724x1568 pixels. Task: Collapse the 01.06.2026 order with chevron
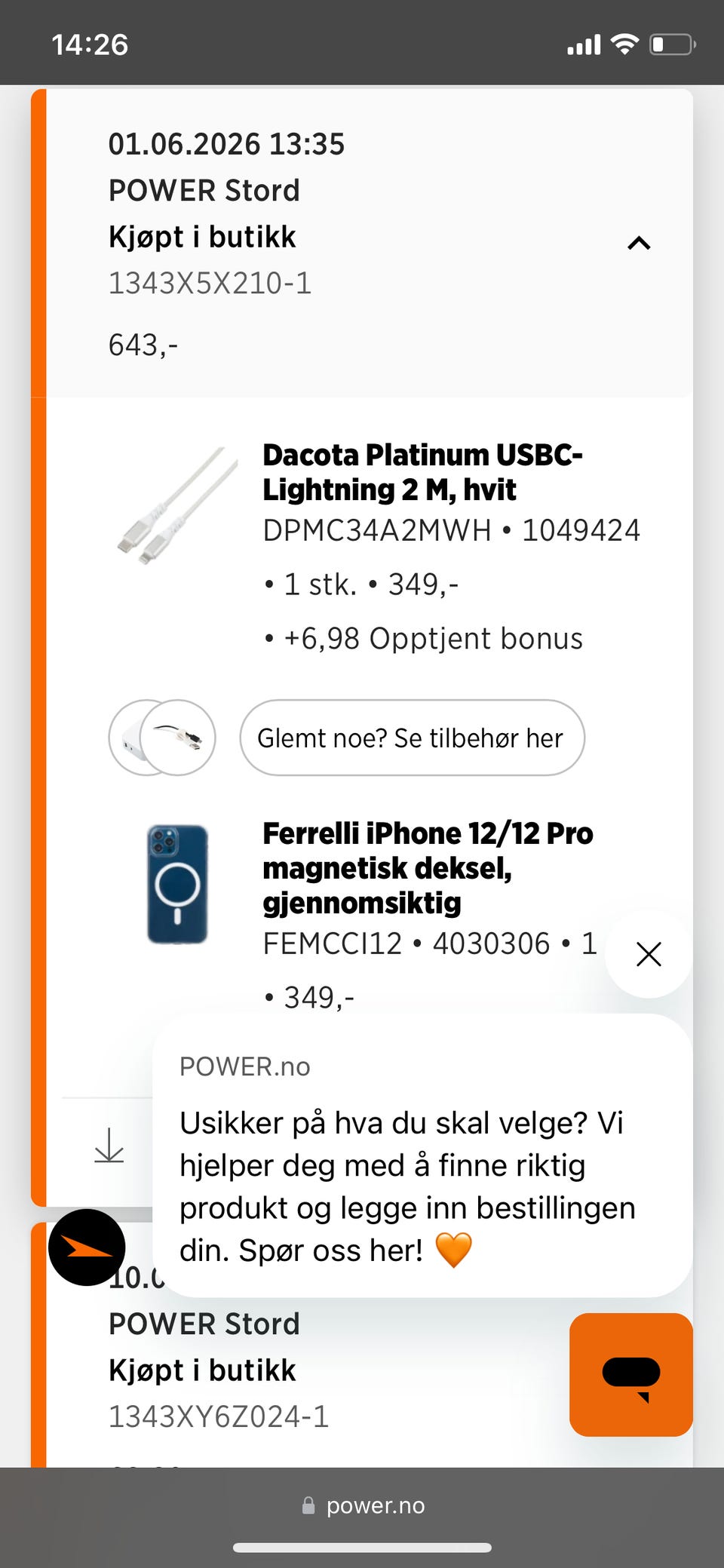(639, 243)
